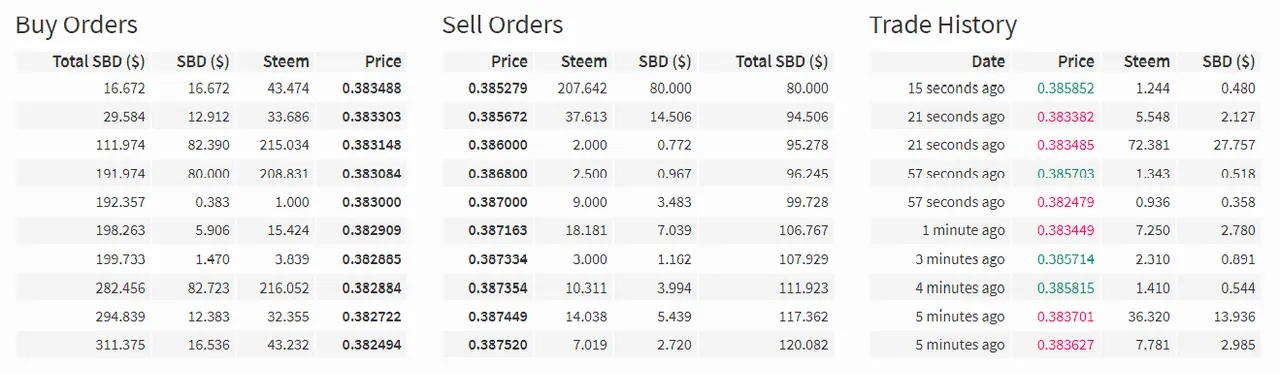Click the Trade History heading
This screenshot has width=1280, height=374.
click(x=943, y=25)
